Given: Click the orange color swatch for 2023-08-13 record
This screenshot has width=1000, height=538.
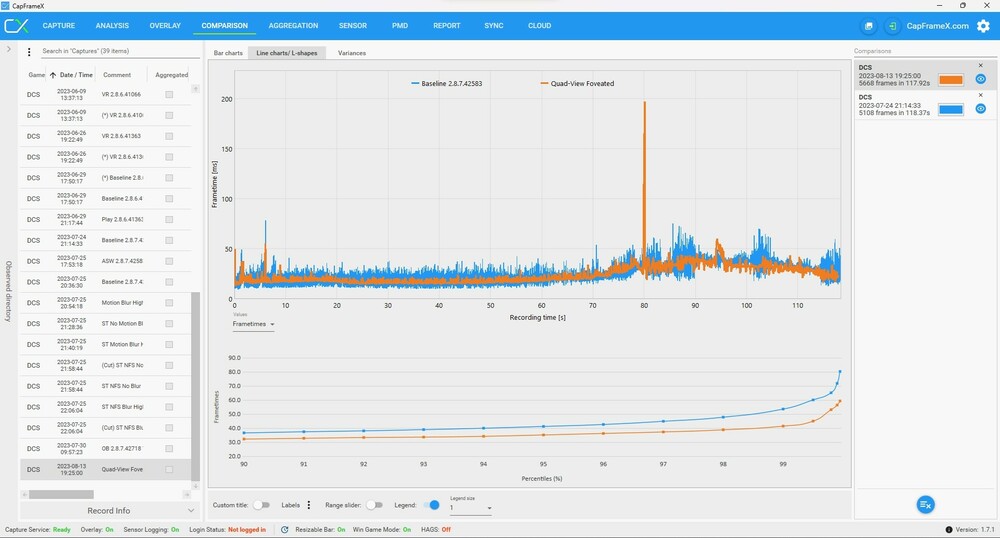Looking at the screenshot, I should click(951, 80).
